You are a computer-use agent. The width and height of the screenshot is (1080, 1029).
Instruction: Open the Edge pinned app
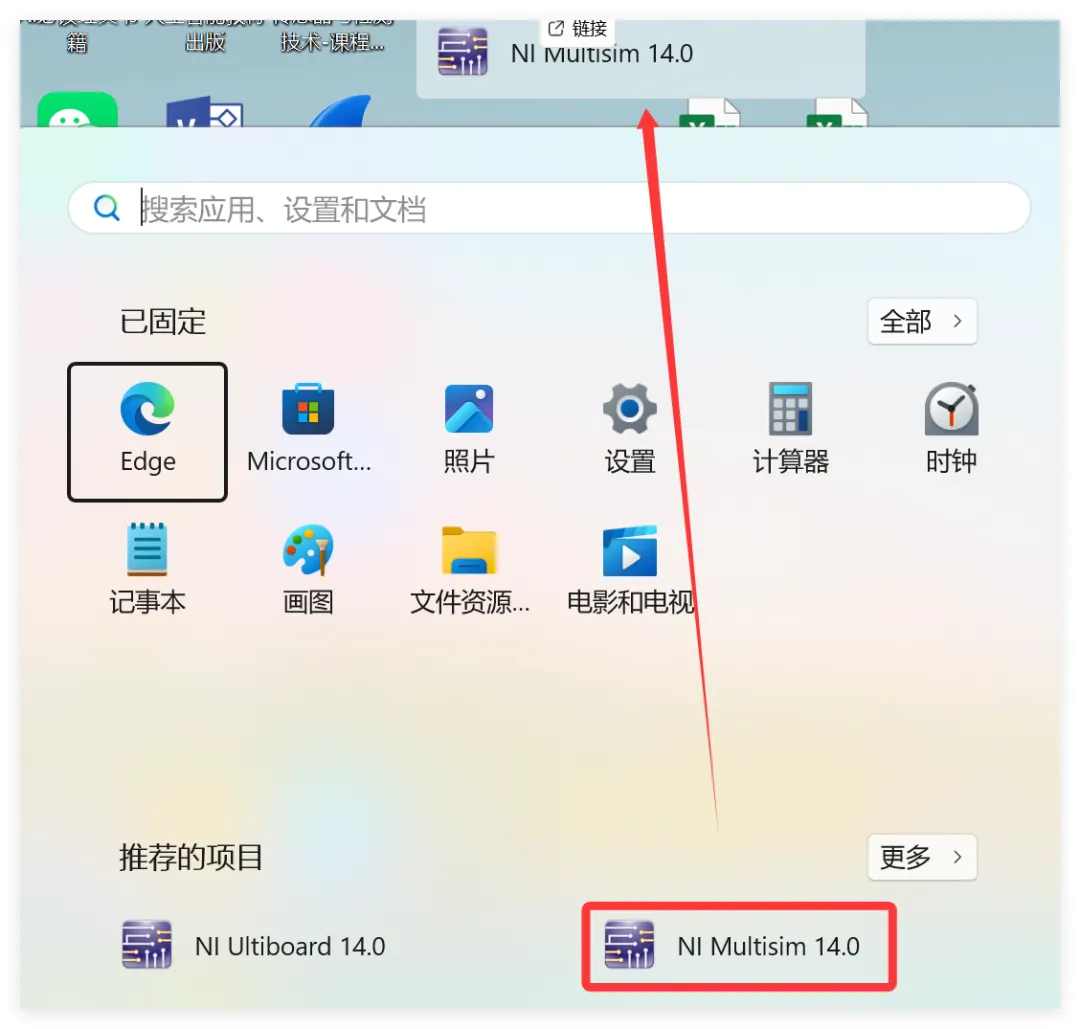click(x=147, y=432)
